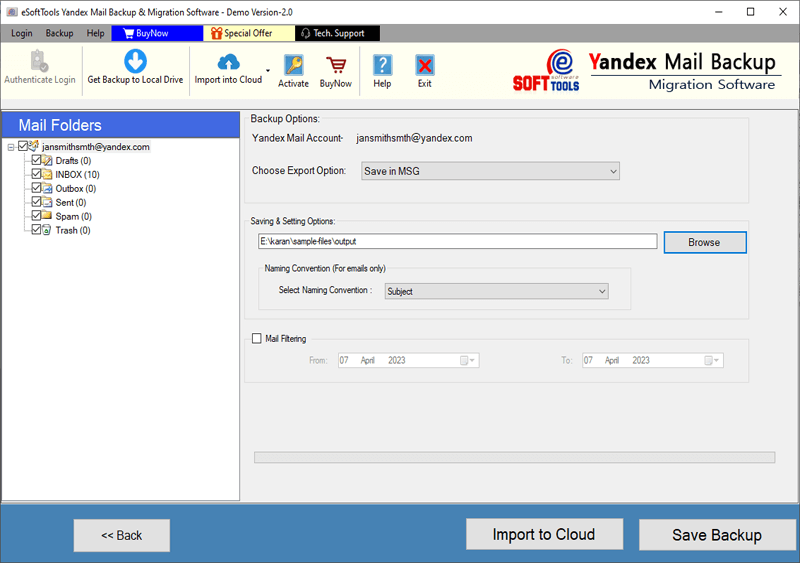Click the app icon in title bar
The width and height of the screenshot is (800, 563).
click(x=12, y=12)
